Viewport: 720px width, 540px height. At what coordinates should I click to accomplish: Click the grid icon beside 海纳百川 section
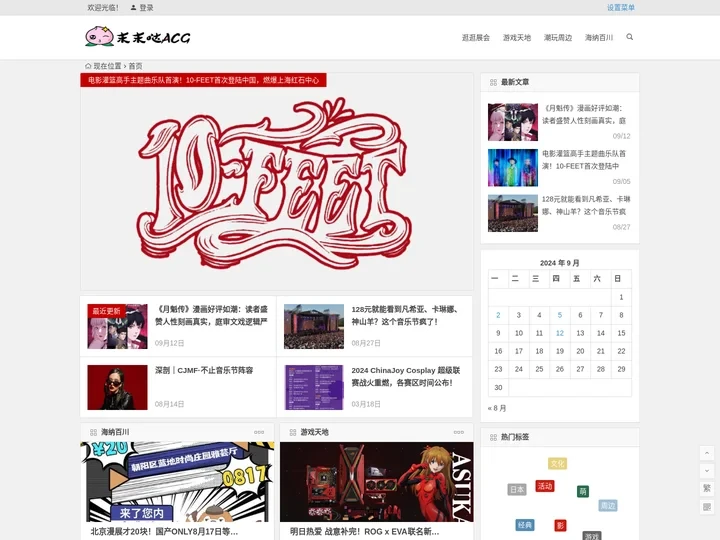click(93, 432)
